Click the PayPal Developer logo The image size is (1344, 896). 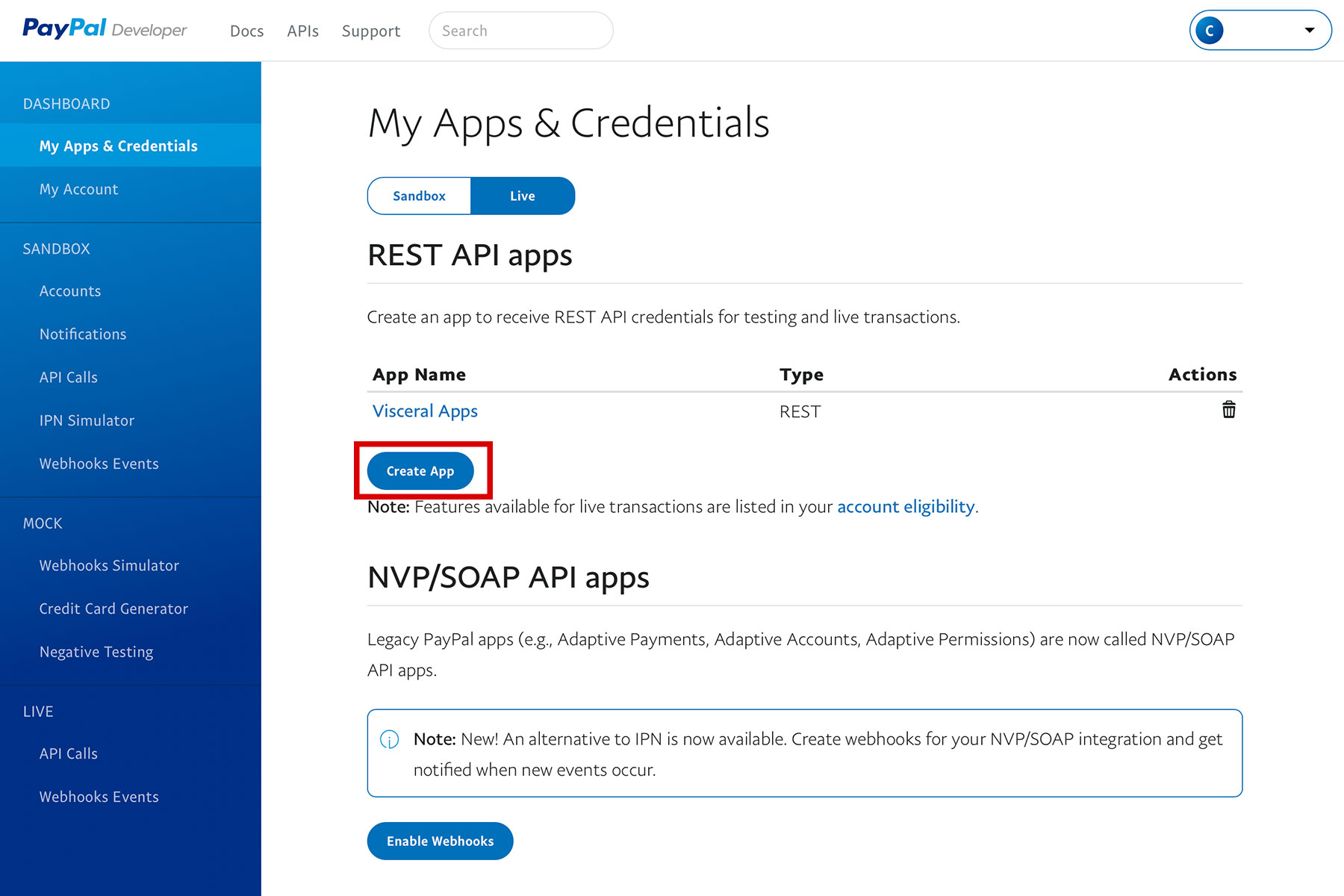[x=105, y=29]
